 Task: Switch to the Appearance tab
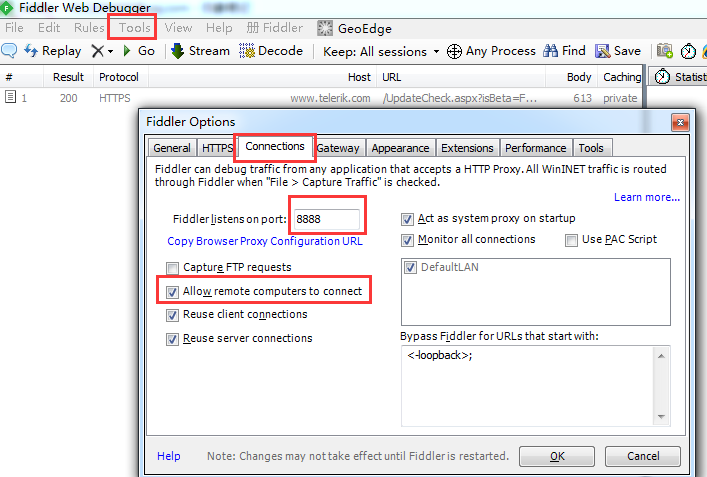pyautogui.click(x=400, y=148)
